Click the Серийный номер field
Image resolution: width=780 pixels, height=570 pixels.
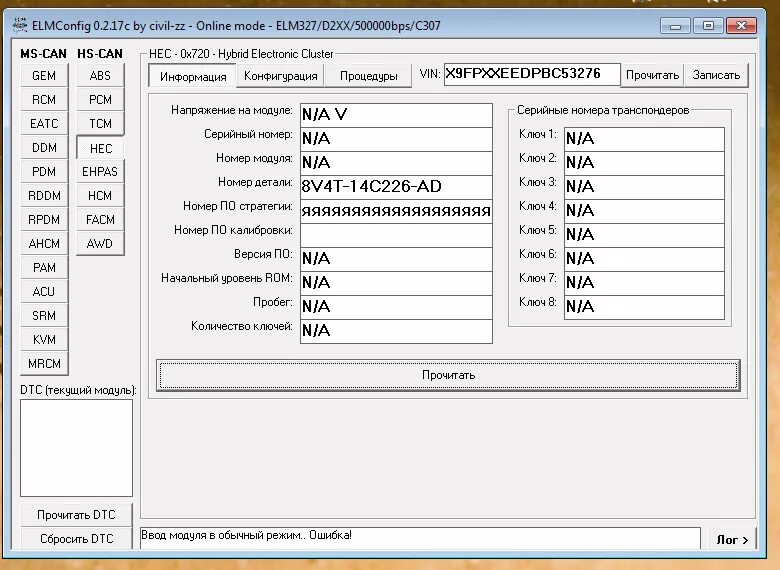396,139
